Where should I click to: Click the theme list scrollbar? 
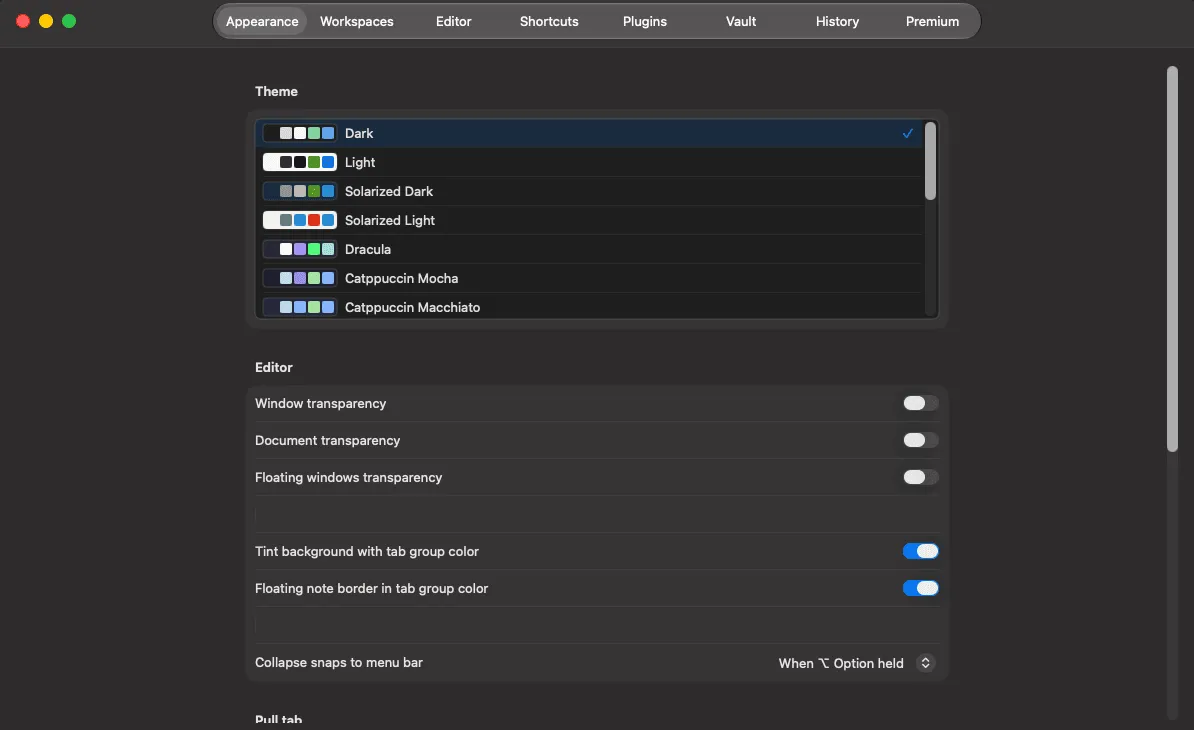(930, 161)
